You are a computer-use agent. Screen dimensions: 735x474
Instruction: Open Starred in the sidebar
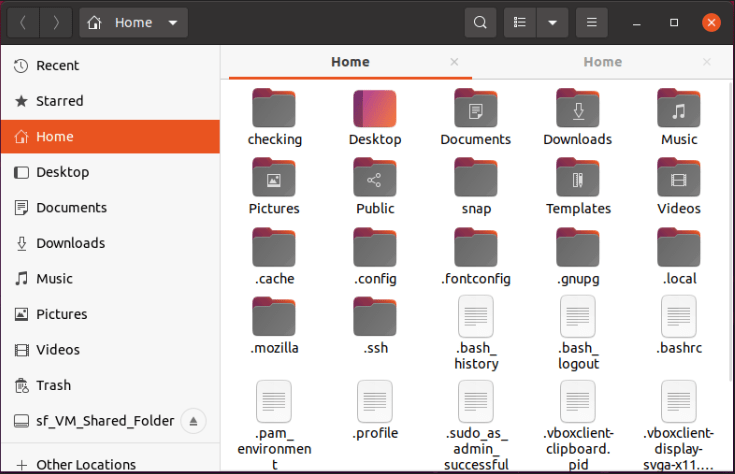click(110, 101)
